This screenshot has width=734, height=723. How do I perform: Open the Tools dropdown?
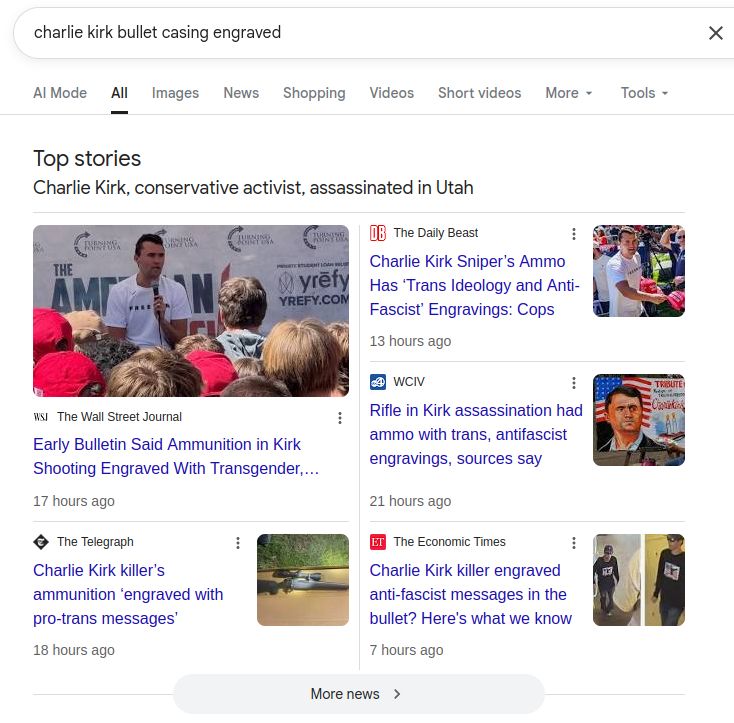tap(644, 93)
